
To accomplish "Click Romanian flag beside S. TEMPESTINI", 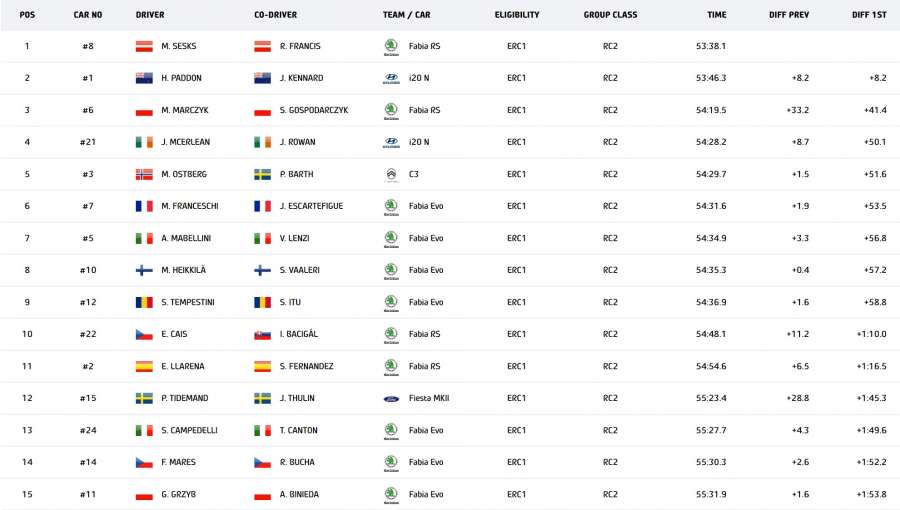I will click(143, 302).
